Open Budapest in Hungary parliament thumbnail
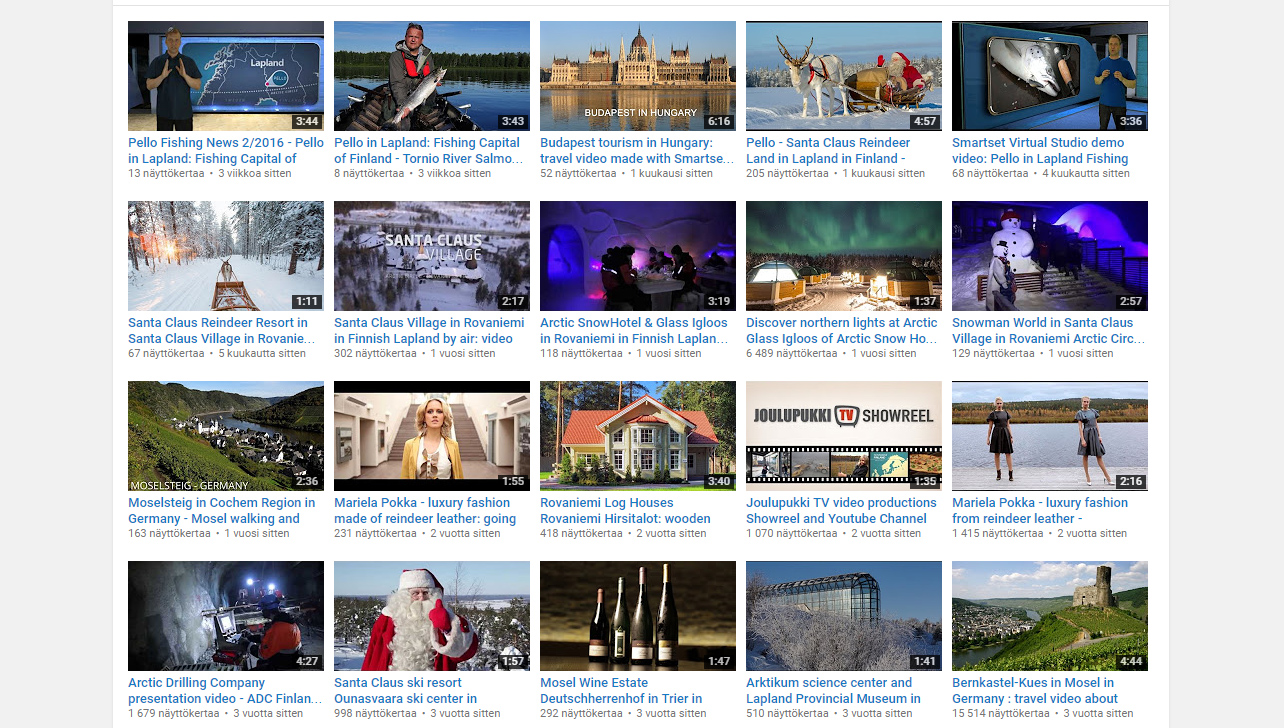Image resolution: width=1284 pixels, height=728 pixels. click(x=638, y=76)
